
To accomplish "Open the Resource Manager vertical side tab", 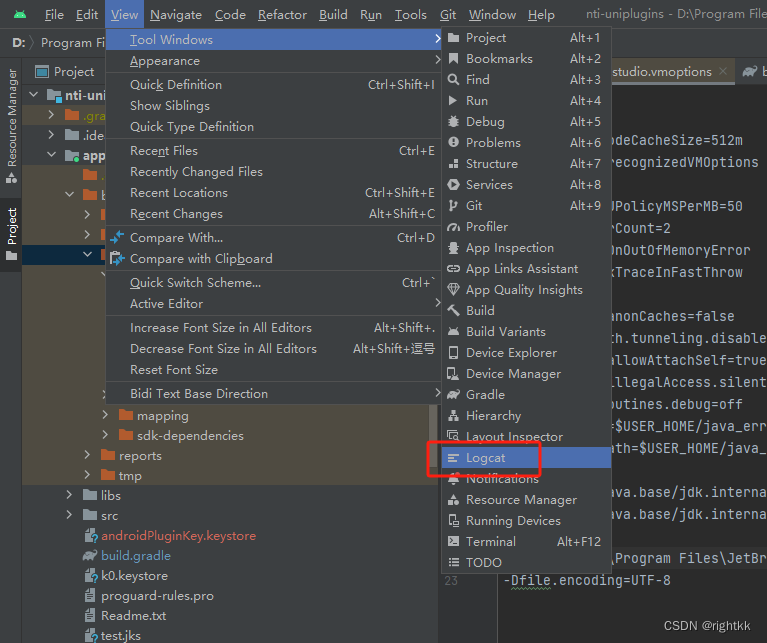I will [11, 126].
